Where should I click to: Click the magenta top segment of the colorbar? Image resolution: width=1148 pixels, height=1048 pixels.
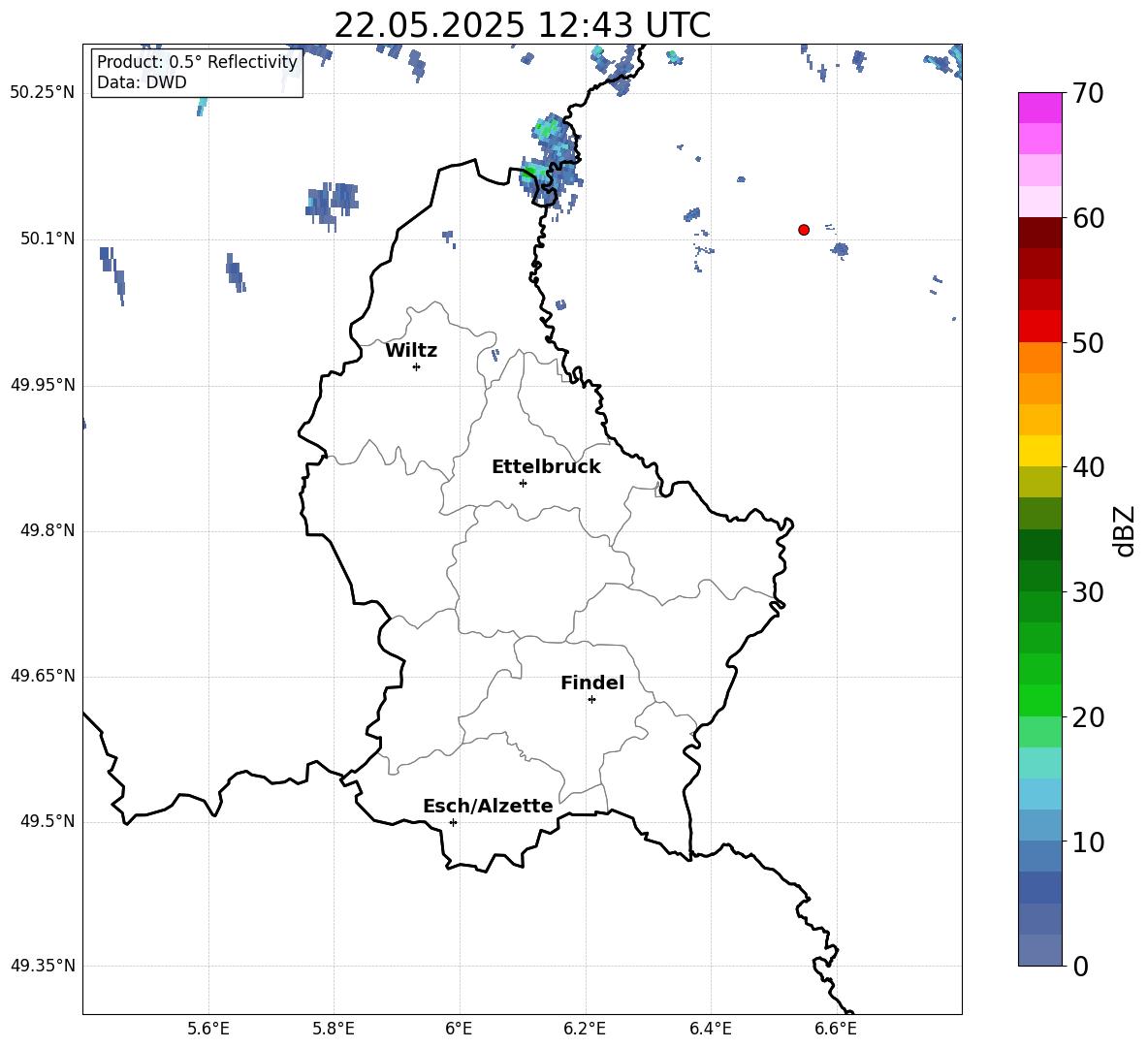pyautogui.click(x=1040, y=108)
